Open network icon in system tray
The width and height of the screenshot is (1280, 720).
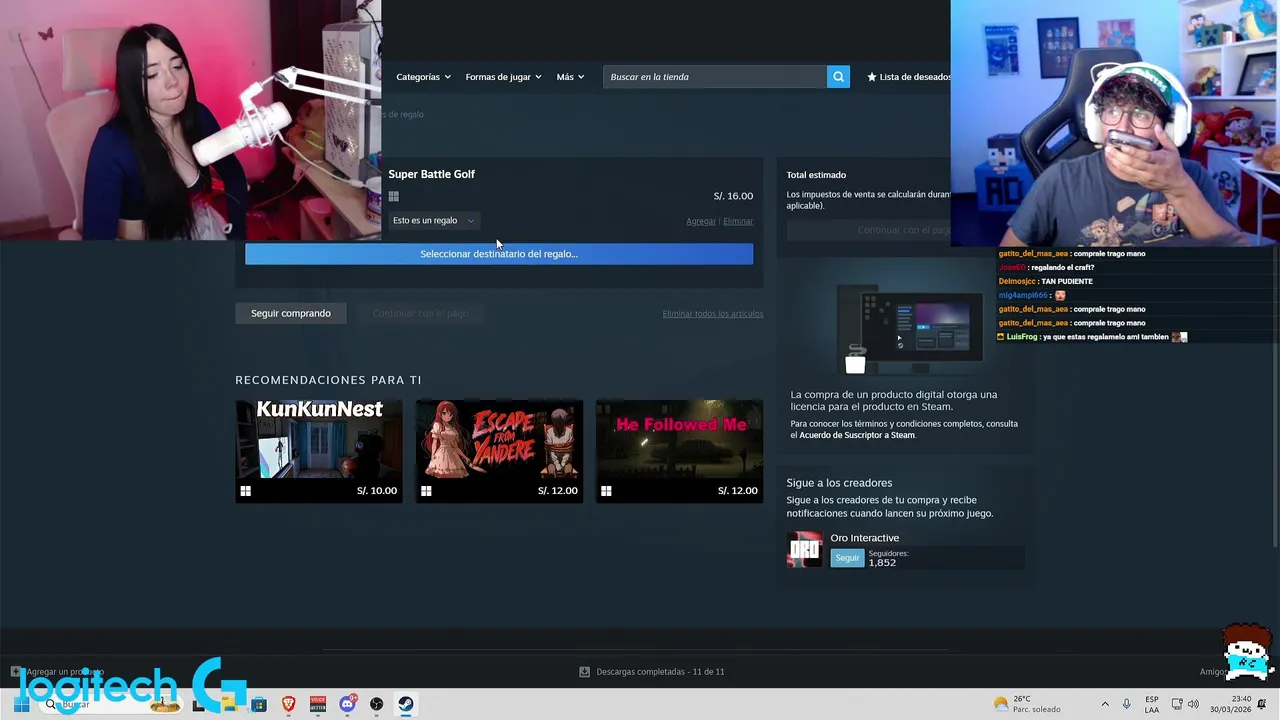coord(1177,704)
